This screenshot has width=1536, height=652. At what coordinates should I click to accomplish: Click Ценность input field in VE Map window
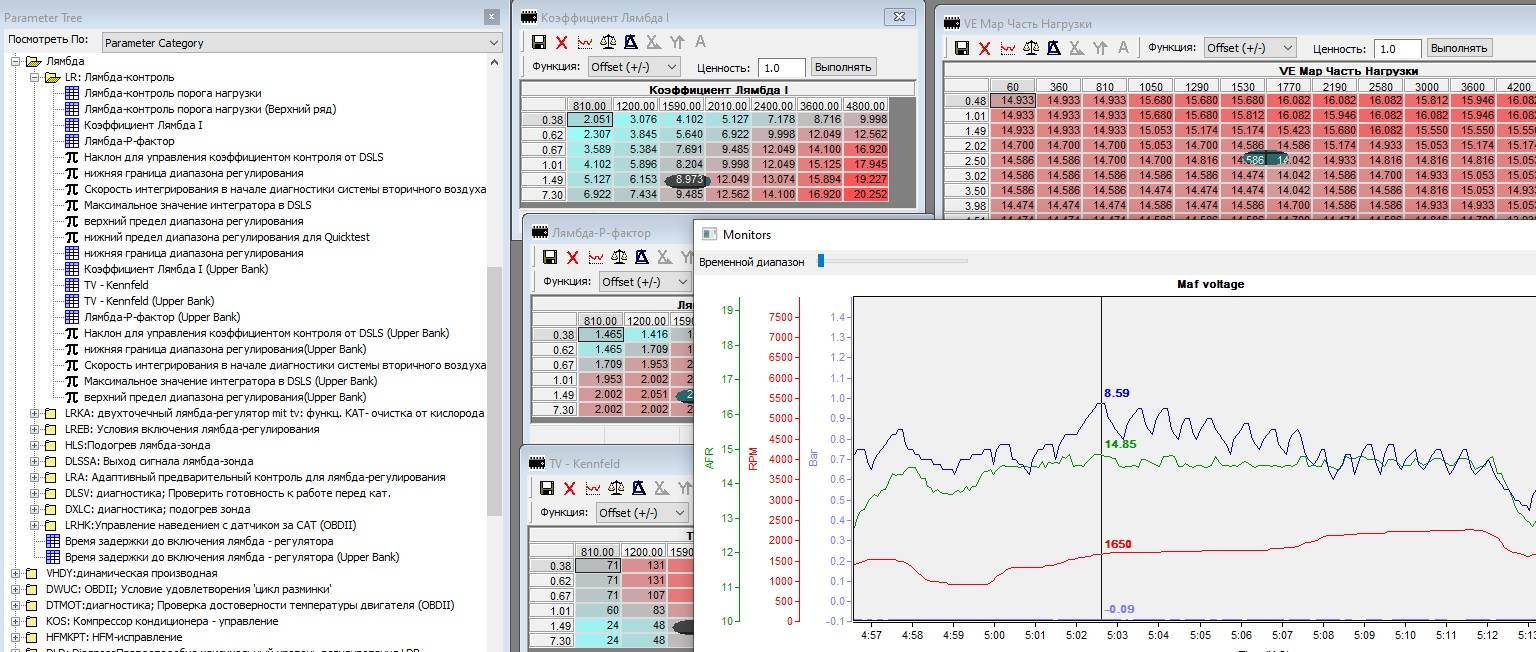[1398, 48]
